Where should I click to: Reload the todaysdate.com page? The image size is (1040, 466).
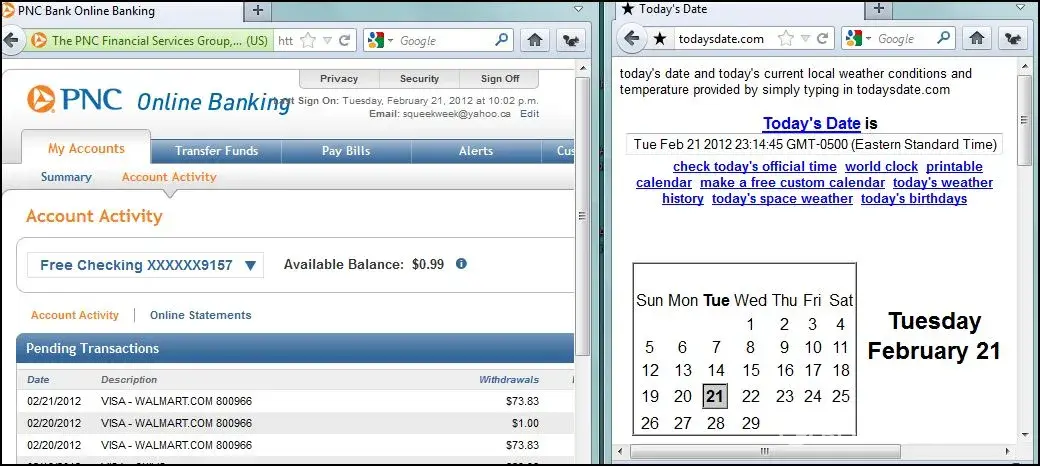point(822,38)
